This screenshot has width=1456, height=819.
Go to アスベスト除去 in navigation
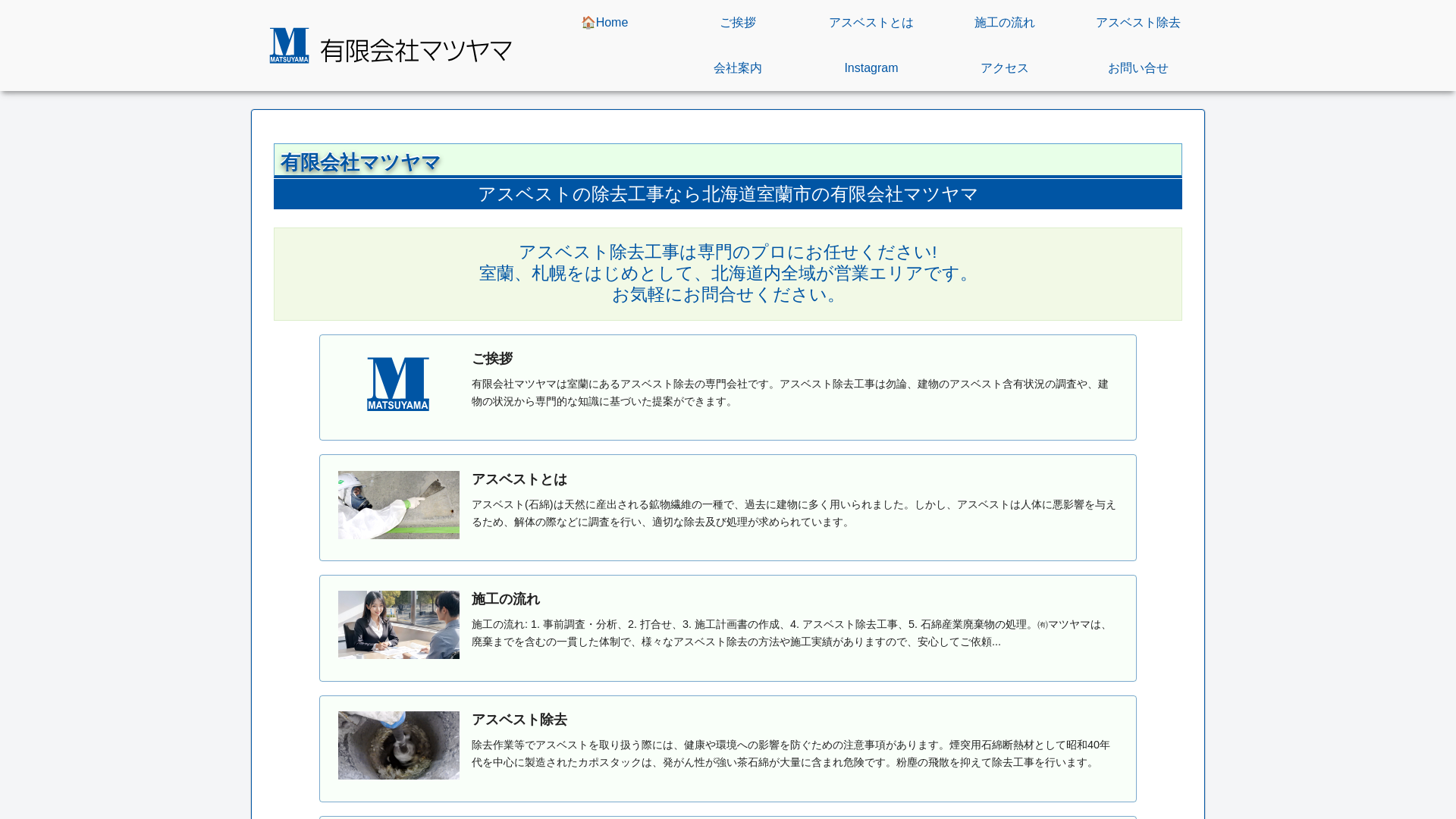point(1138,23)
